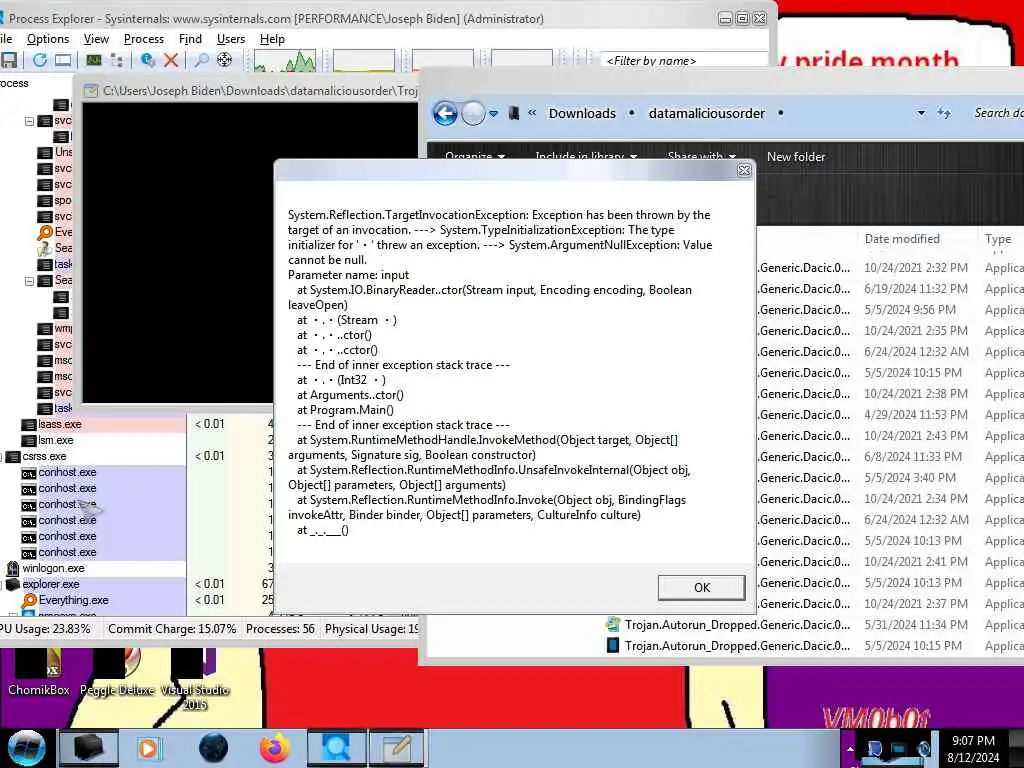Open the View menu
The height and width of the screenshot is (768, 1024).
(x=96, y=39)
